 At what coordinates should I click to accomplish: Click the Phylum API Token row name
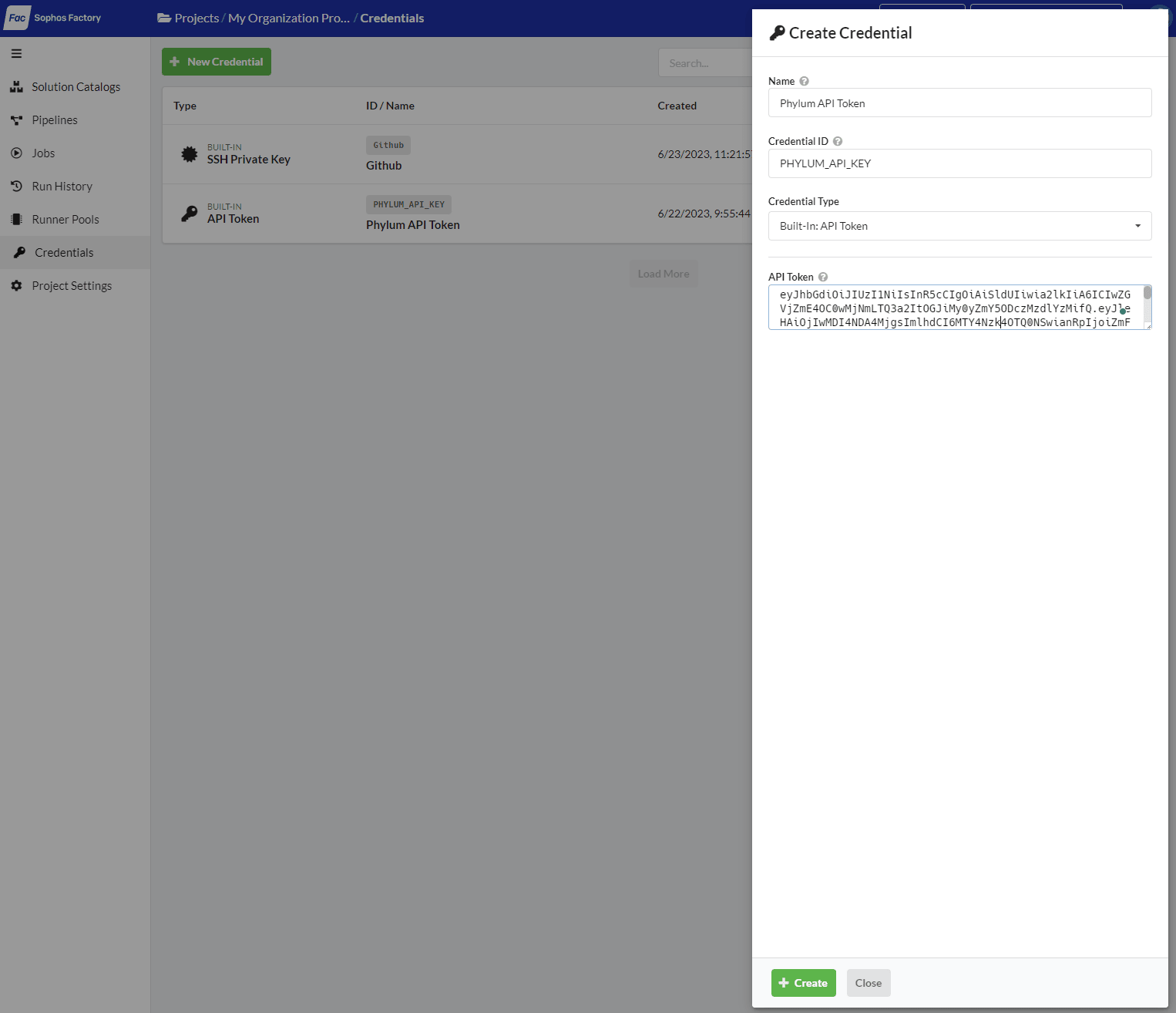point(413,225)
